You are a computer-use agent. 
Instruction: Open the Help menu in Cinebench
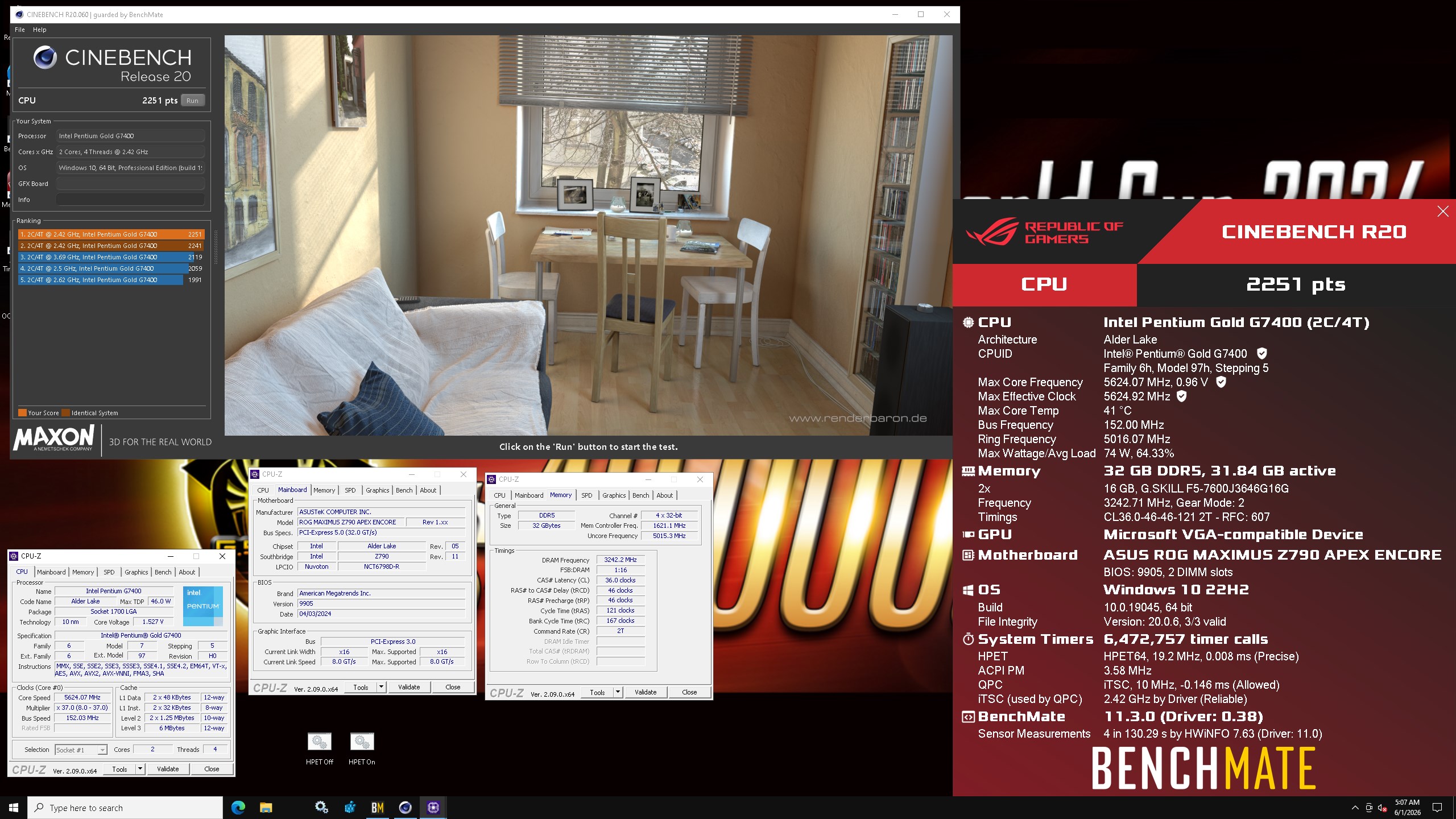pyautogui.click(x=40, y=30)
